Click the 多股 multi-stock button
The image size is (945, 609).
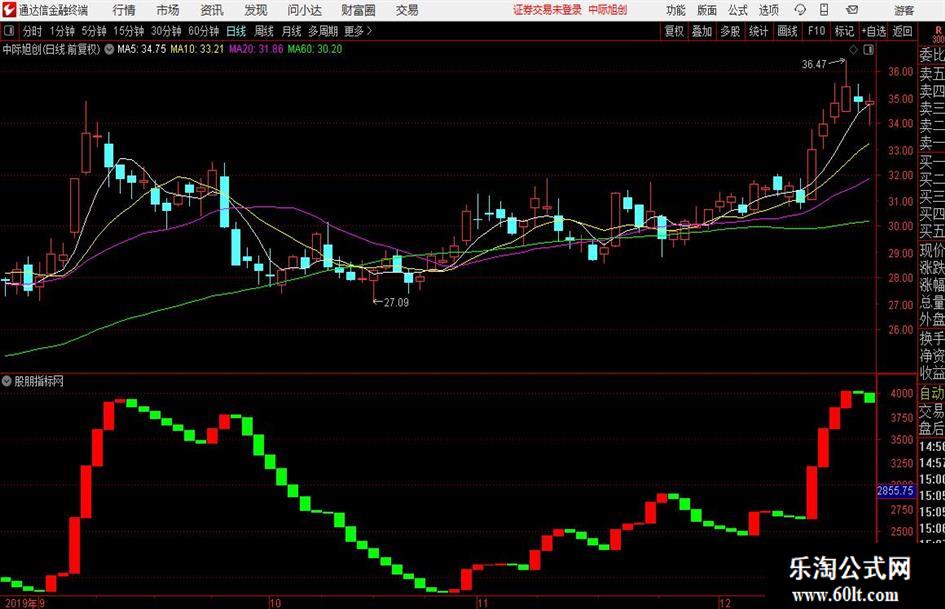(x=730, y=31)
